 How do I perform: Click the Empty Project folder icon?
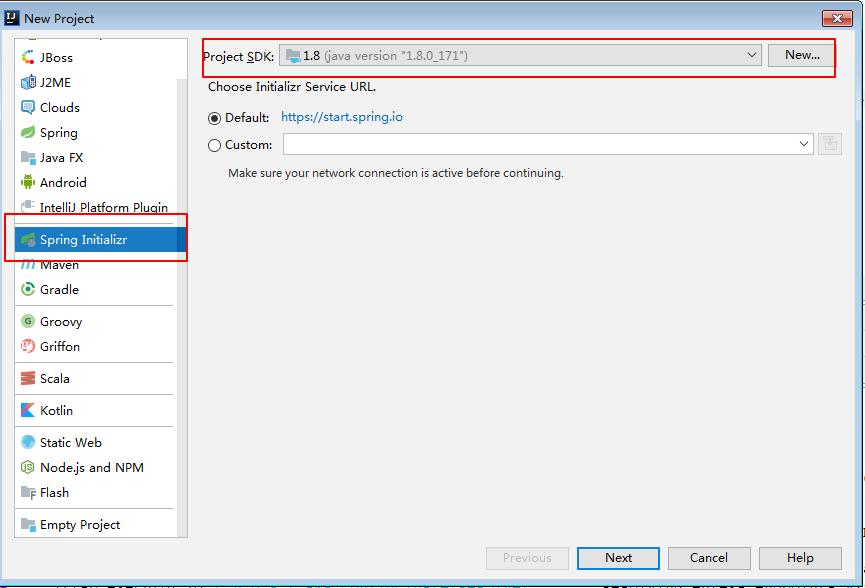tap(28, 524)
